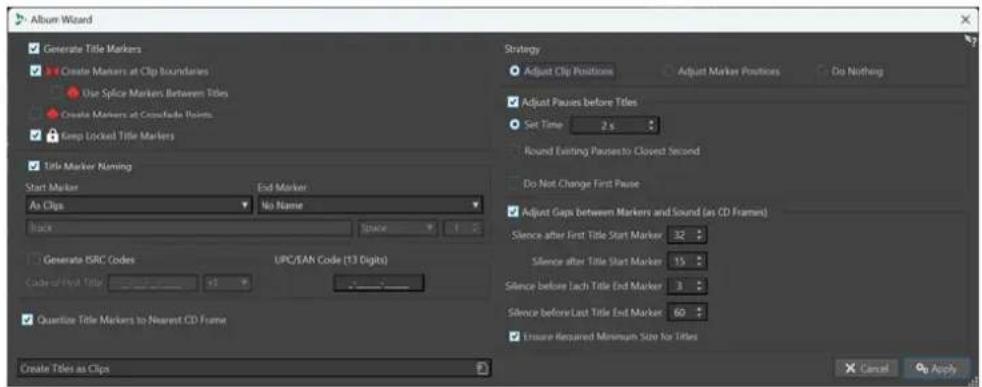Toggle Adjust Gaps between Markers and Sound

514,213
